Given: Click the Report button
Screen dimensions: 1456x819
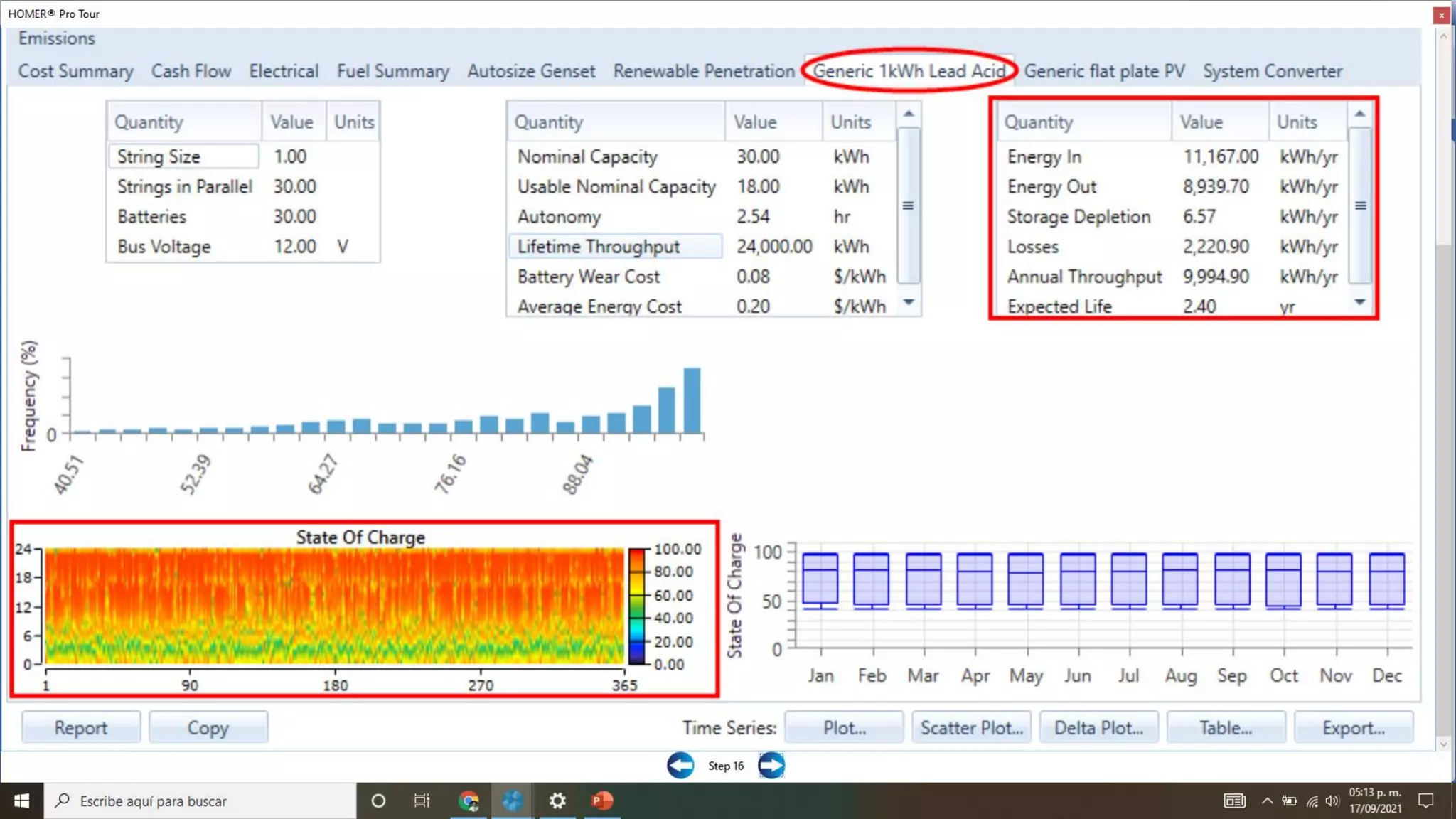Looking at the screenshot, I should click(80, 727).
